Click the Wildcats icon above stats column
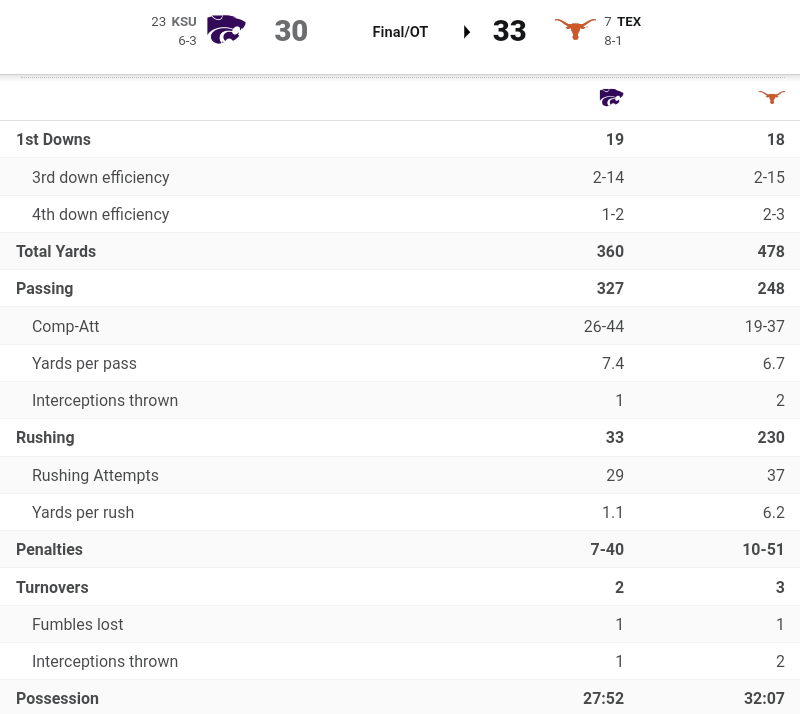 (x=611, y=97)
